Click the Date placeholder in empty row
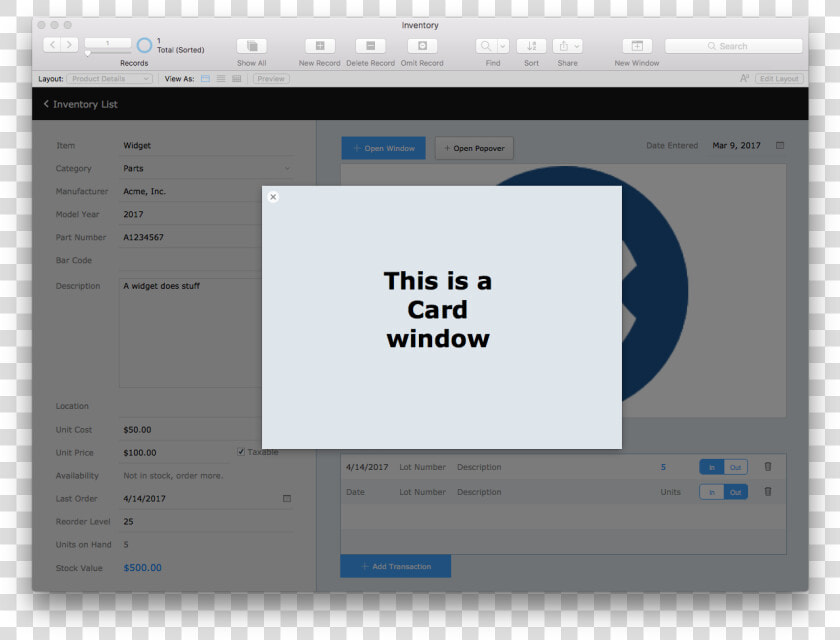 (x=355, y=492)
